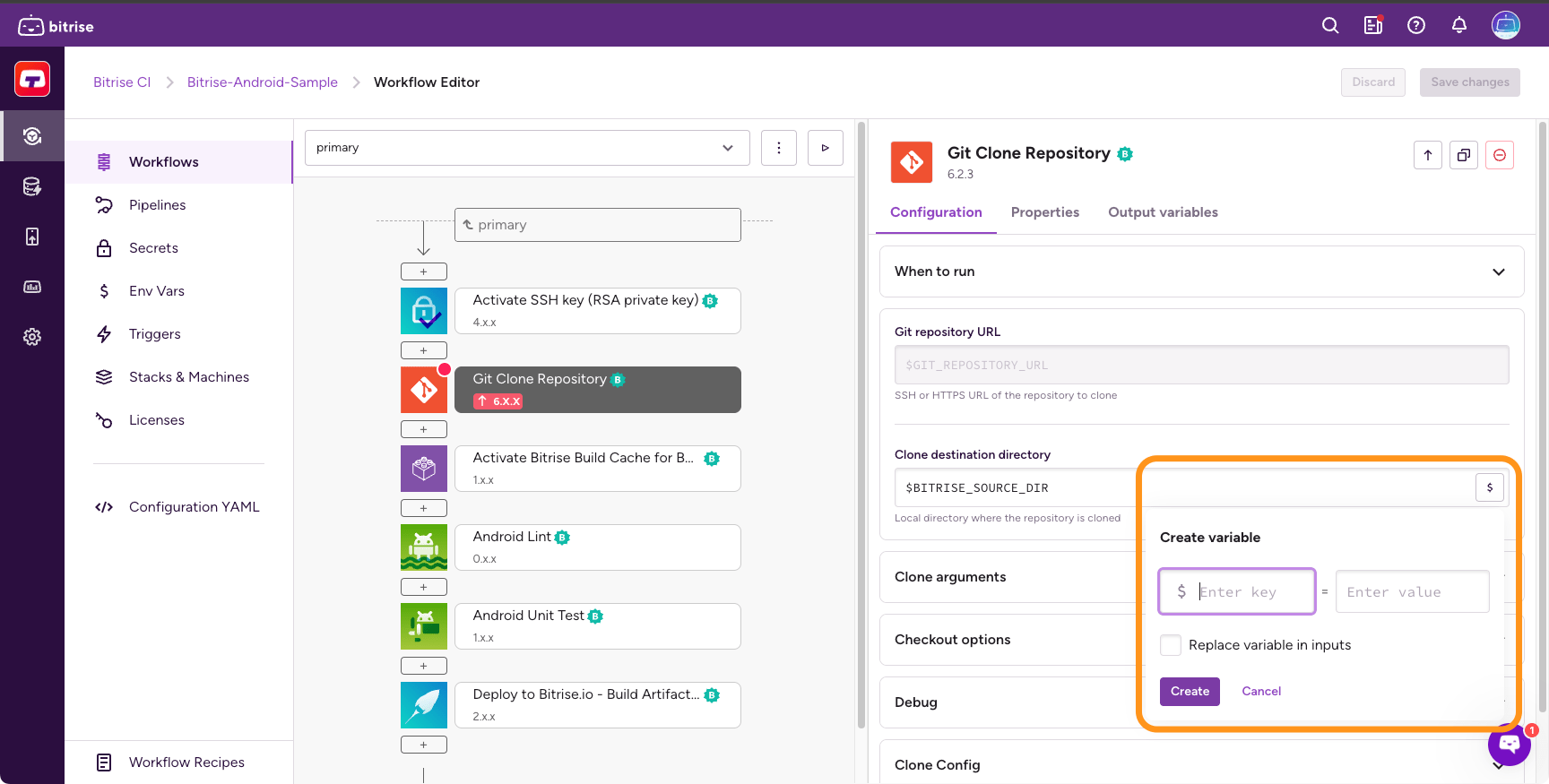The height and width of the screenshot is (784, 1549).
Task: Enable Replace variable in inputs checkbox
Action: coord(1171,645)
